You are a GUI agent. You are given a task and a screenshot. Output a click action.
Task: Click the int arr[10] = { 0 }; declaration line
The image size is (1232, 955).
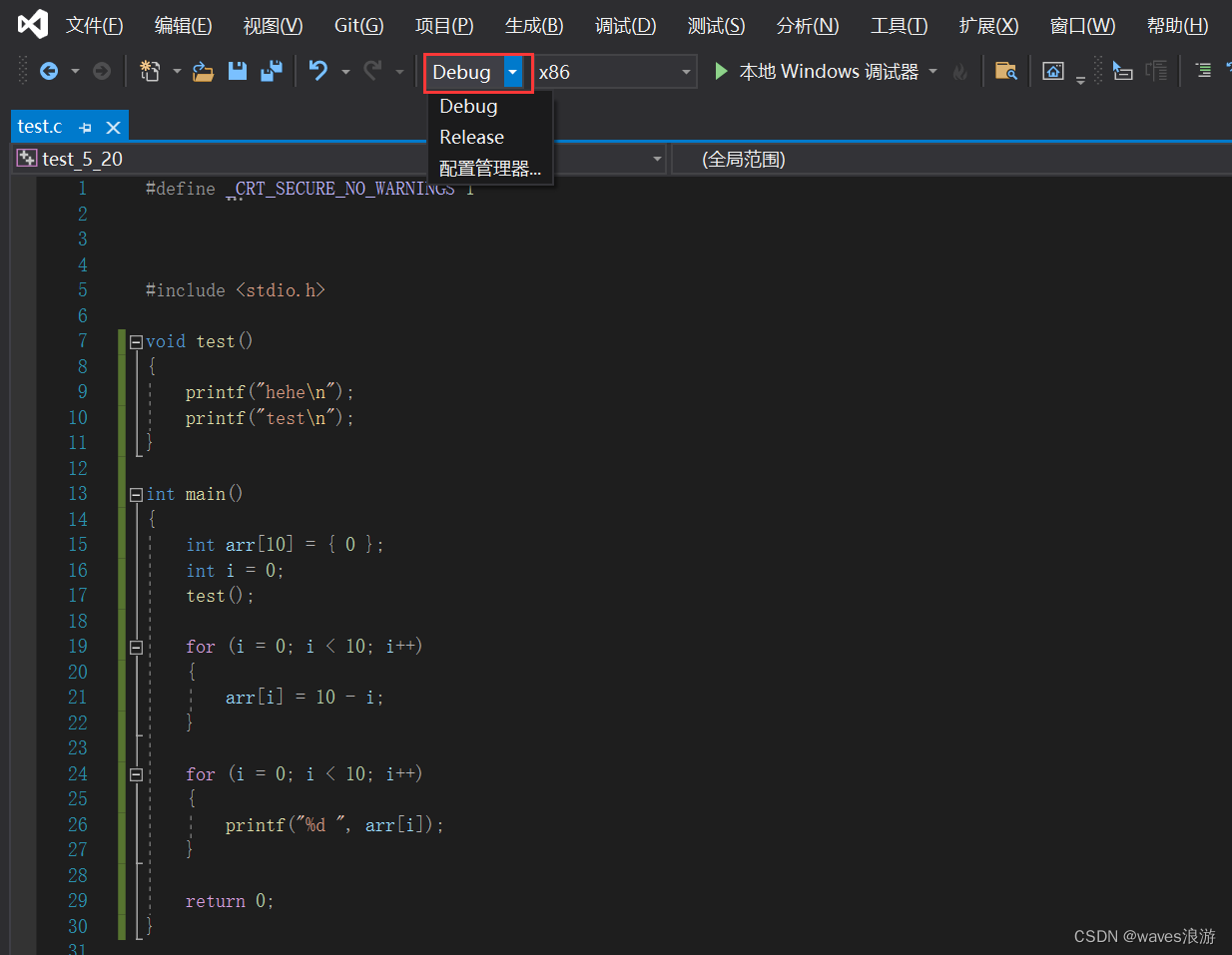coord(285,545)
